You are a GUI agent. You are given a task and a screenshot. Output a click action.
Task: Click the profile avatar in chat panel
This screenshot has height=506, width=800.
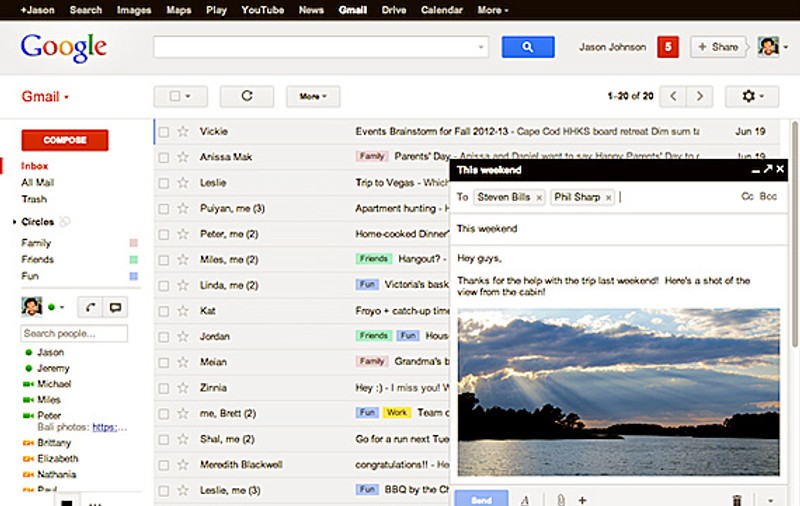pos(32,307)
